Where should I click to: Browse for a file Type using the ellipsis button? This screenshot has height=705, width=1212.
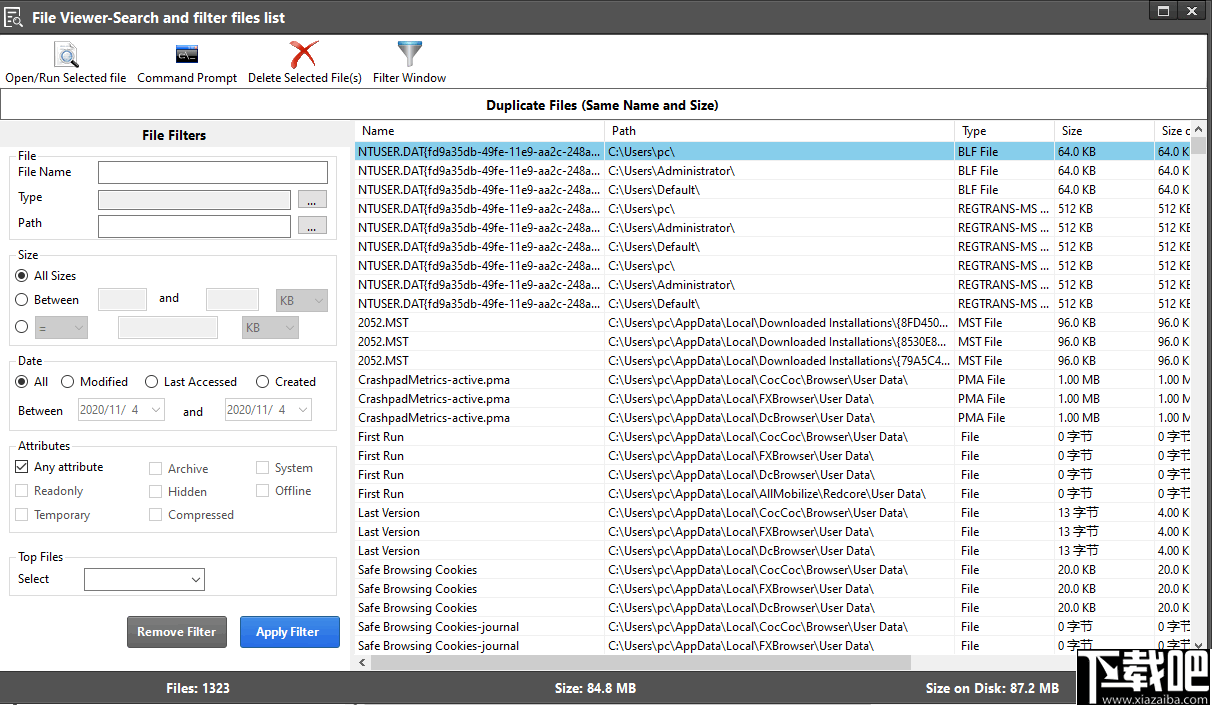[311, 199]
